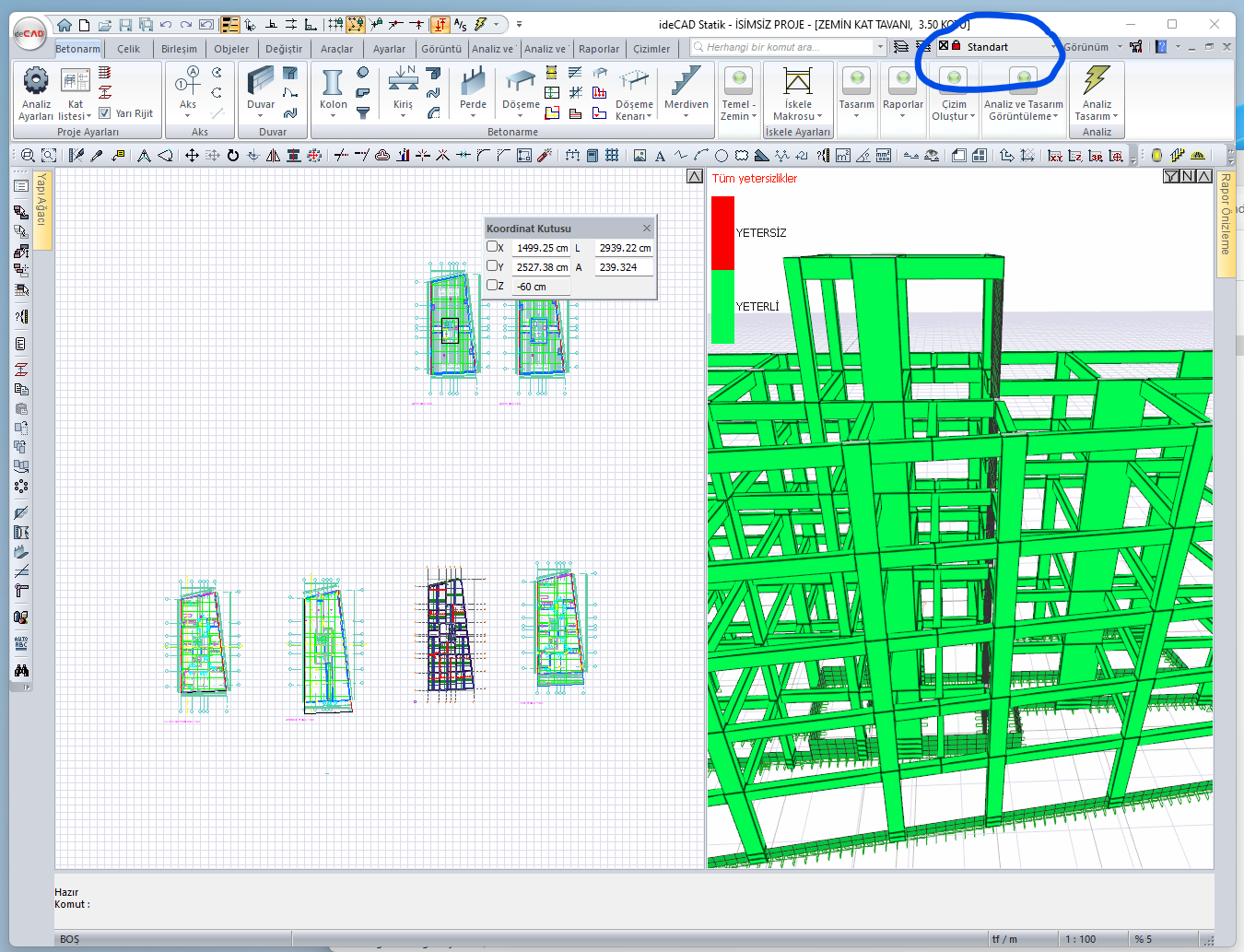1244x952 pixels.
Task: Click the new file icon
Action: click(x=84, y=25)
